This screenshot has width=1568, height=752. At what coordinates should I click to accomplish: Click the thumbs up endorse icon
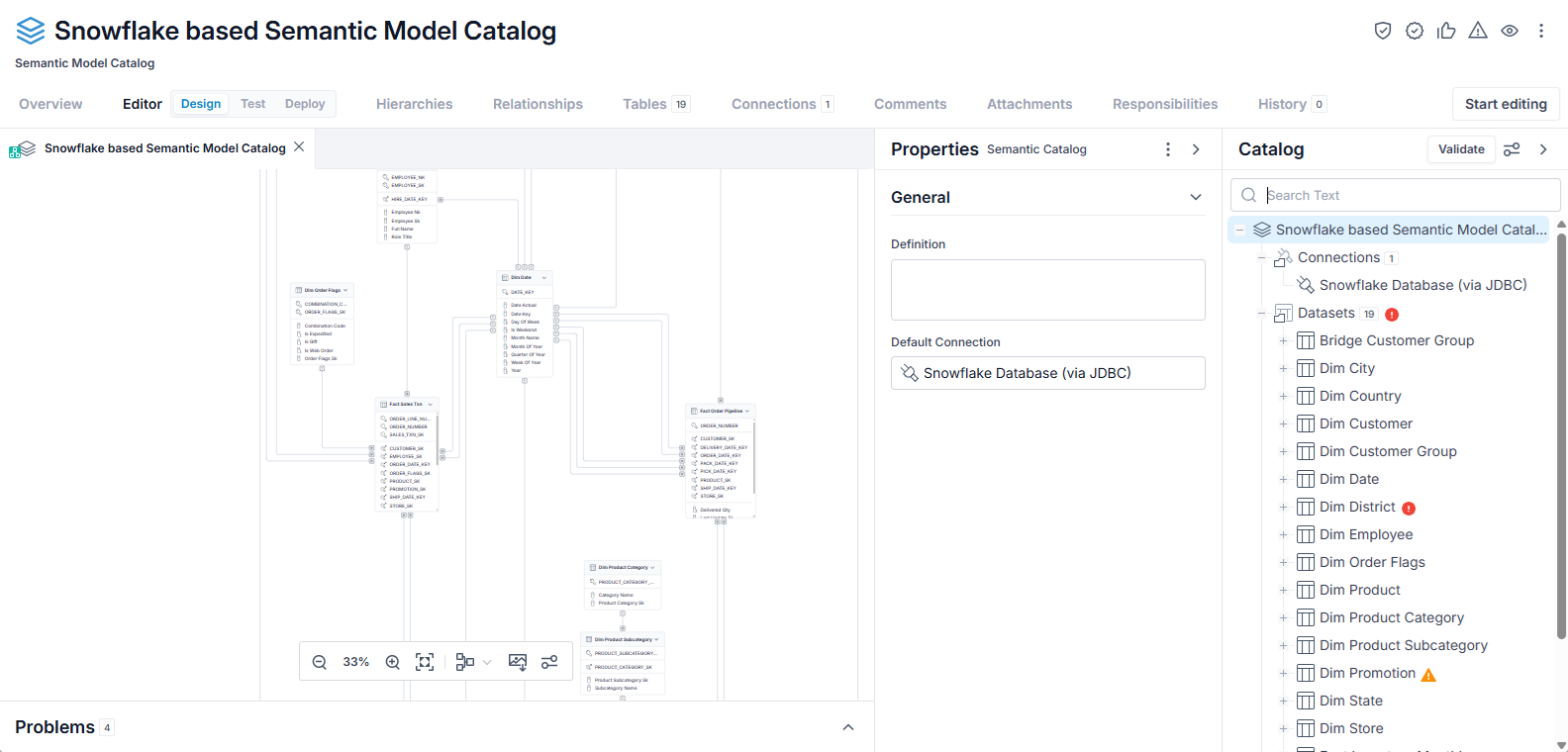[x=1446, y=31]
